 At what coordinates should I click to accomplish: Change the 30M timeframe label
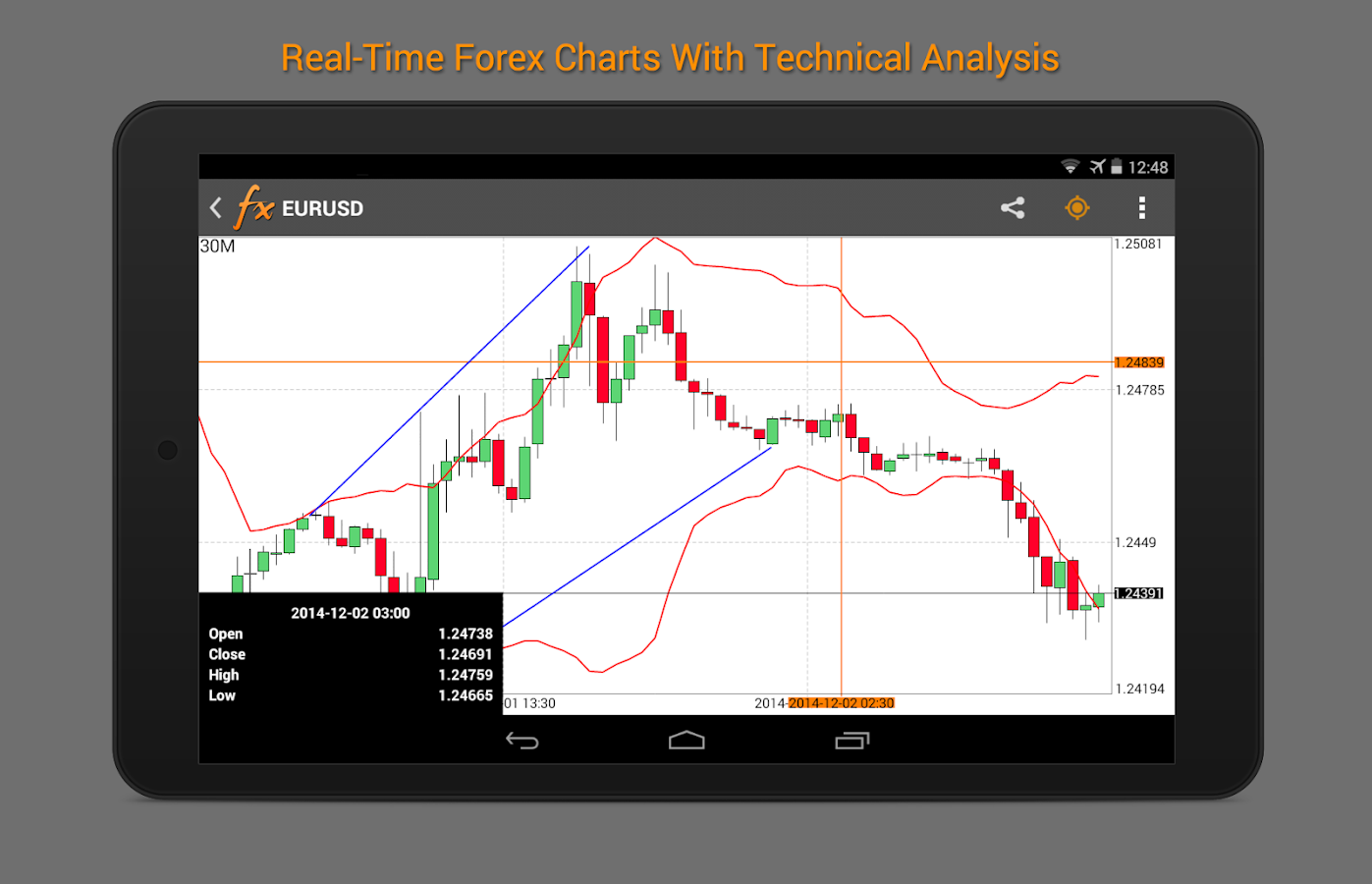pos(218,247)
